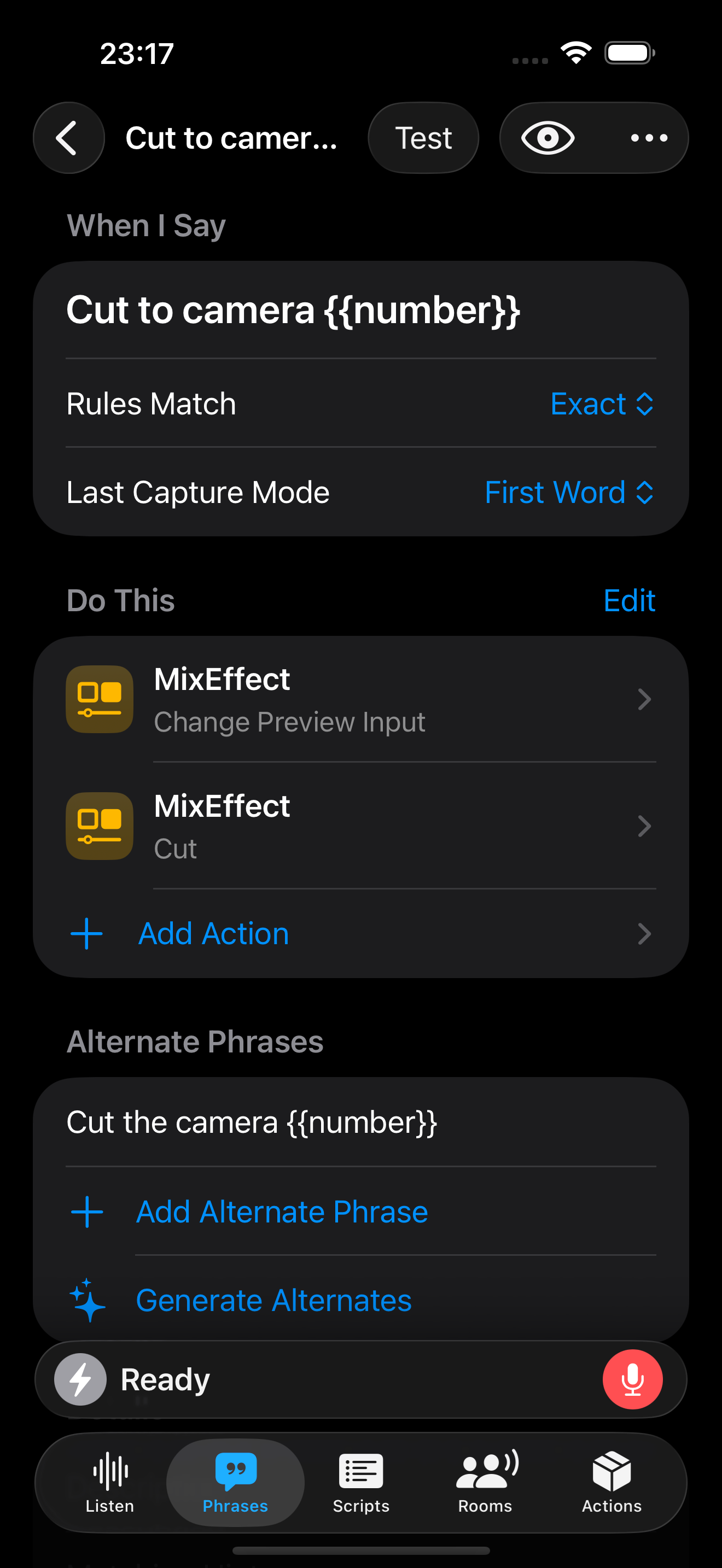Expand the MixEffect Change Preview Input chevron
This screenshot has width=722, height=1568.
click(x=644, y=699)
